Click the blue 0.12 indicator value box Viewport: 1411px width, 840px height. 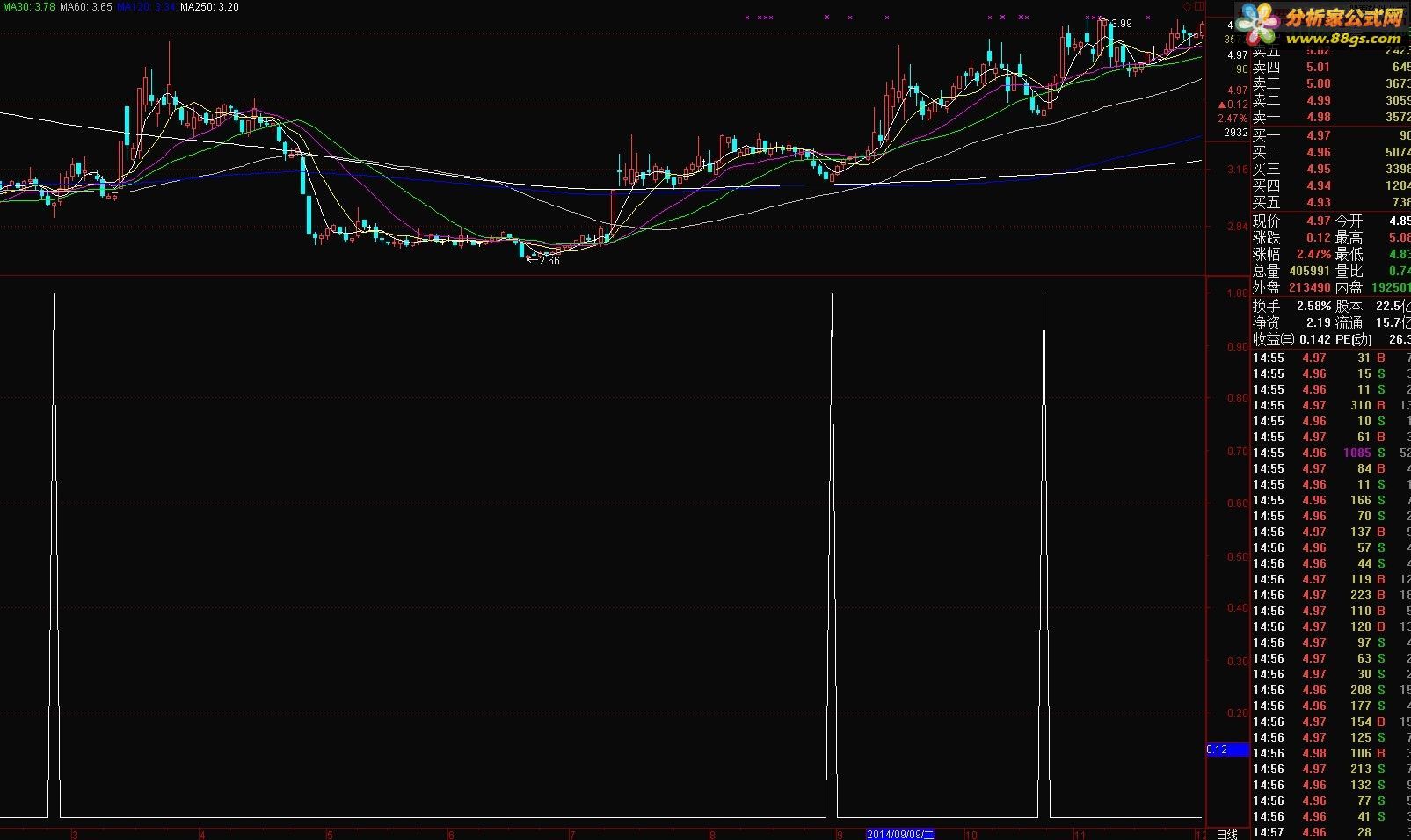pos(1228,749)
